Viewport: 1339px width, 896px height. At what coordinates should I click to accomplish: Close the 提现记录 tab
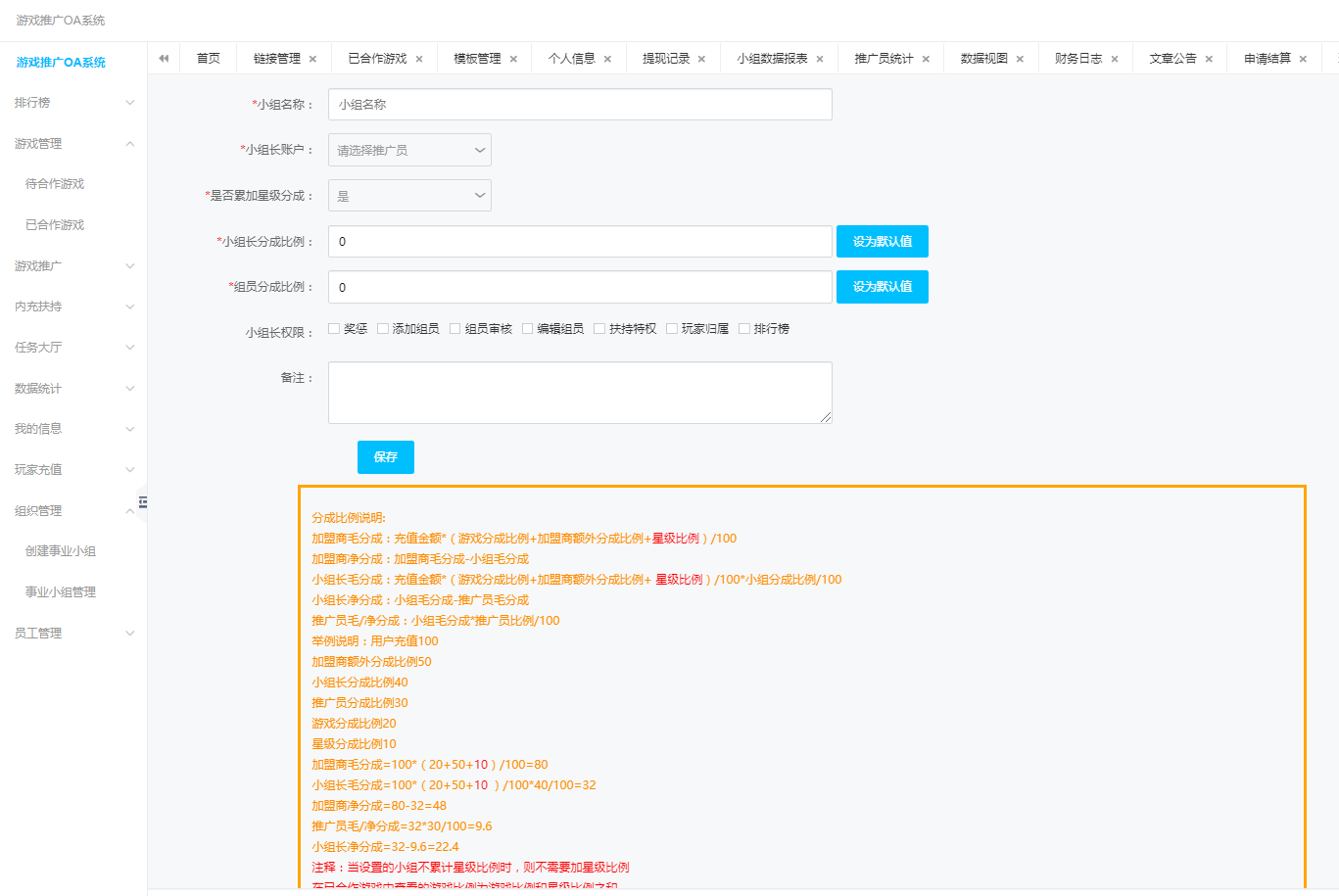click(x=701, y=60)
